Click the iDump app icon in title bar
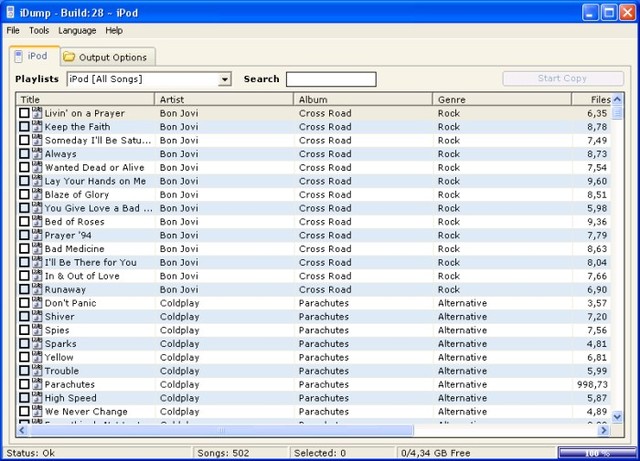The image size is (640, 461). tap(11, 12)
